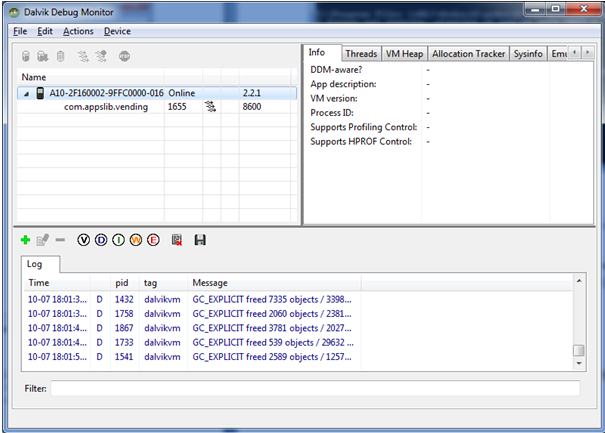Image resolution: width=605 pixels, height=433 pixels.
Task: Click the log scrollbar down arrow
Action: point(579,364)
